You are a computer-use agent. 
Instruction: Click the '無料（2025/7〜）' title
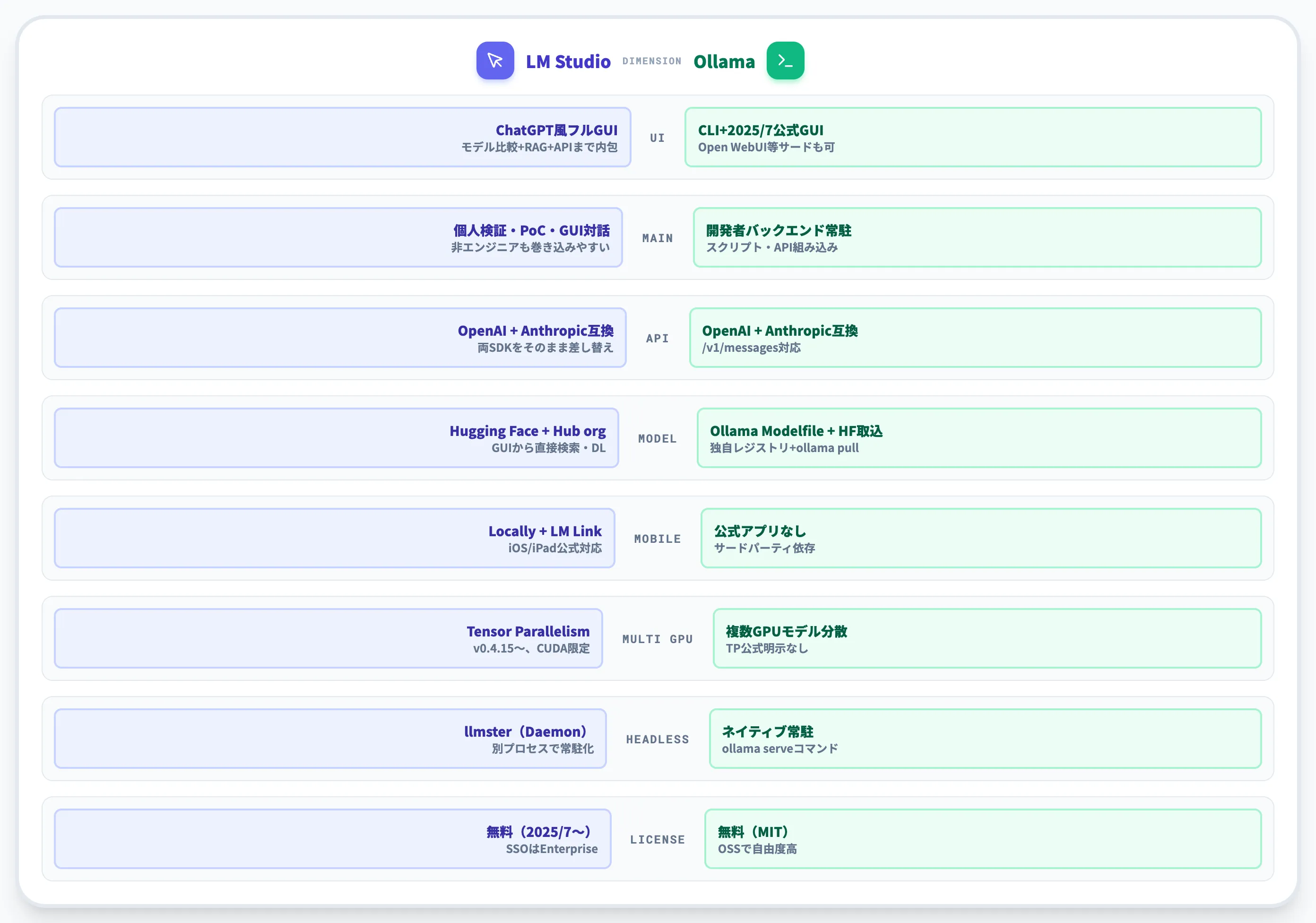coord(539,832)
